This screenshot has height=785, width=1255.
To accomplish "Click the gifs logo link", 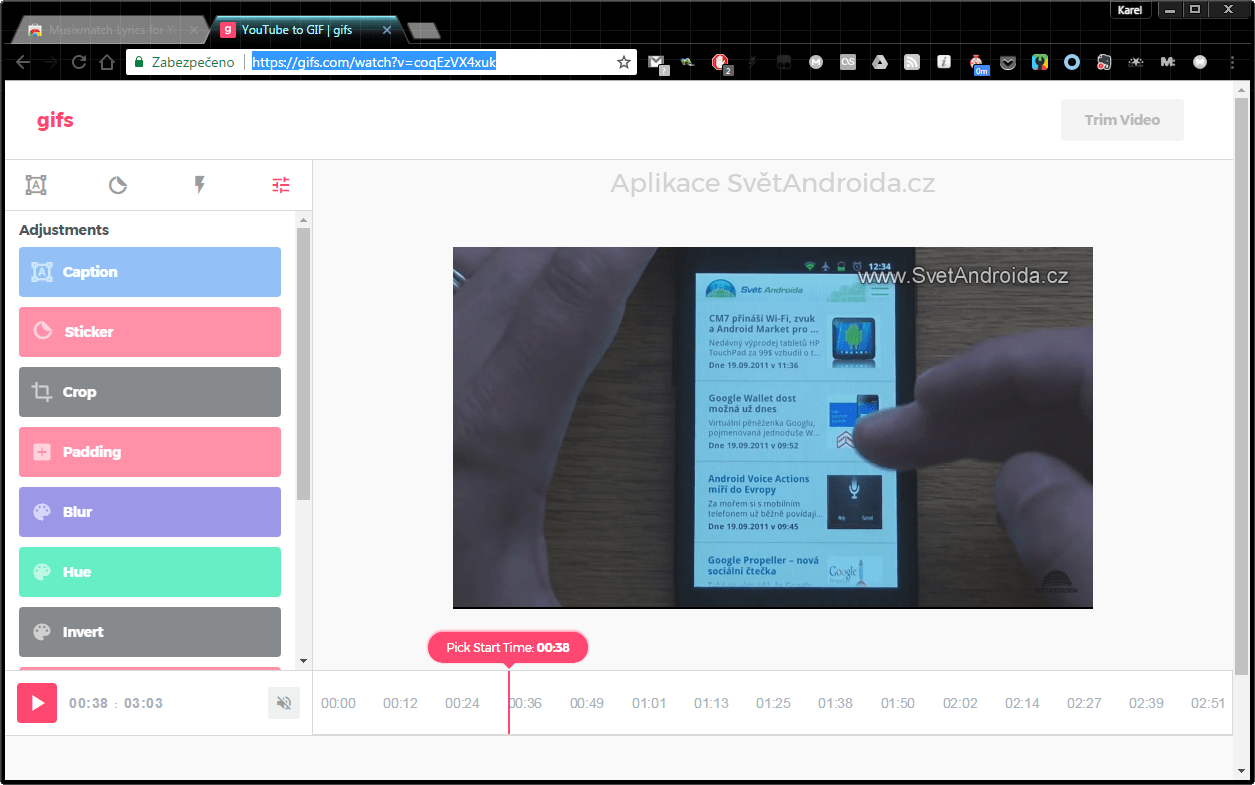I will coord(56,120).
